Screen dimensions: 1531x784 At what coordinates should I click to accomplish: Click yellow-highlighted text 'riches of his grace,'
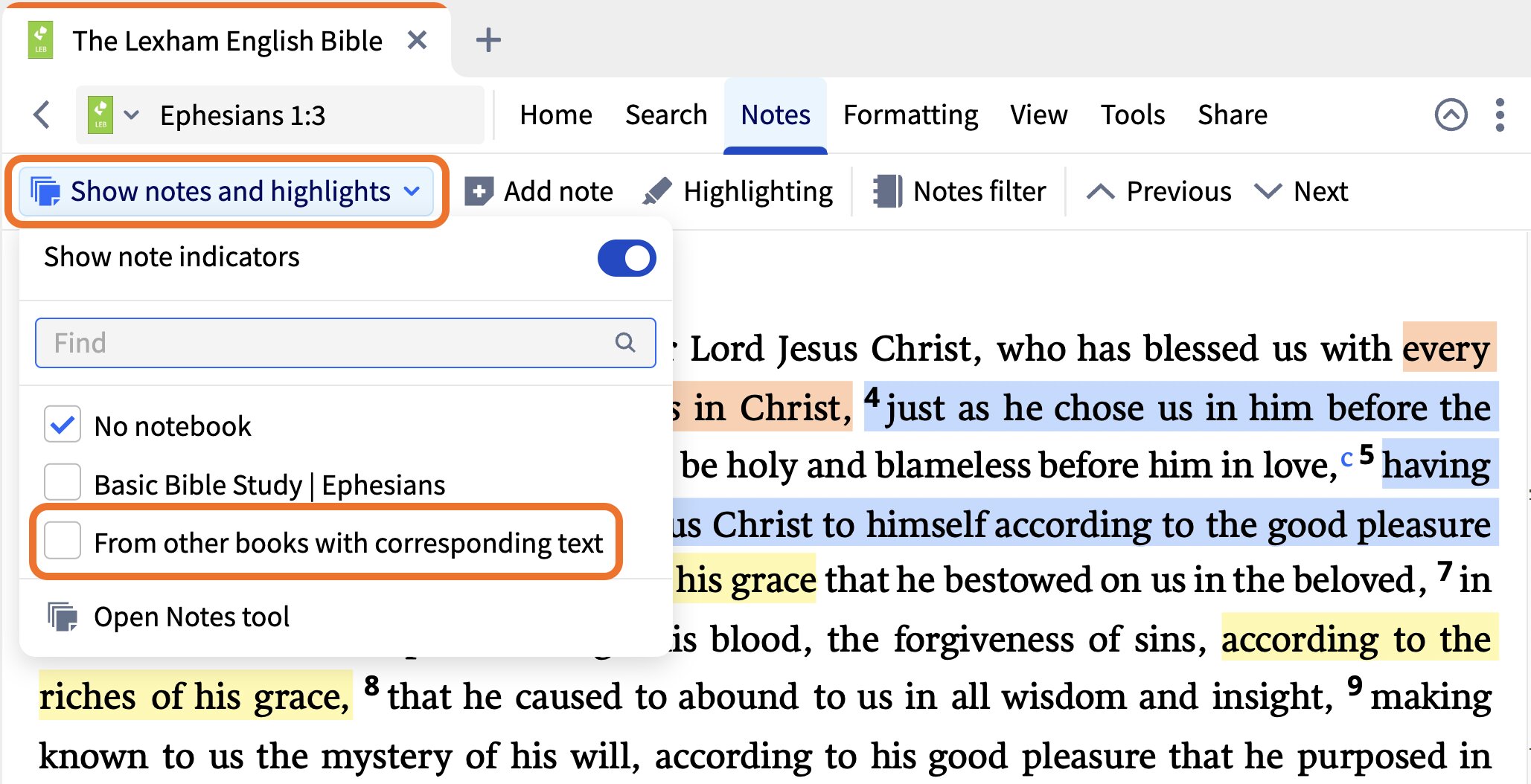pyautogui.click(x=194, y=696)
